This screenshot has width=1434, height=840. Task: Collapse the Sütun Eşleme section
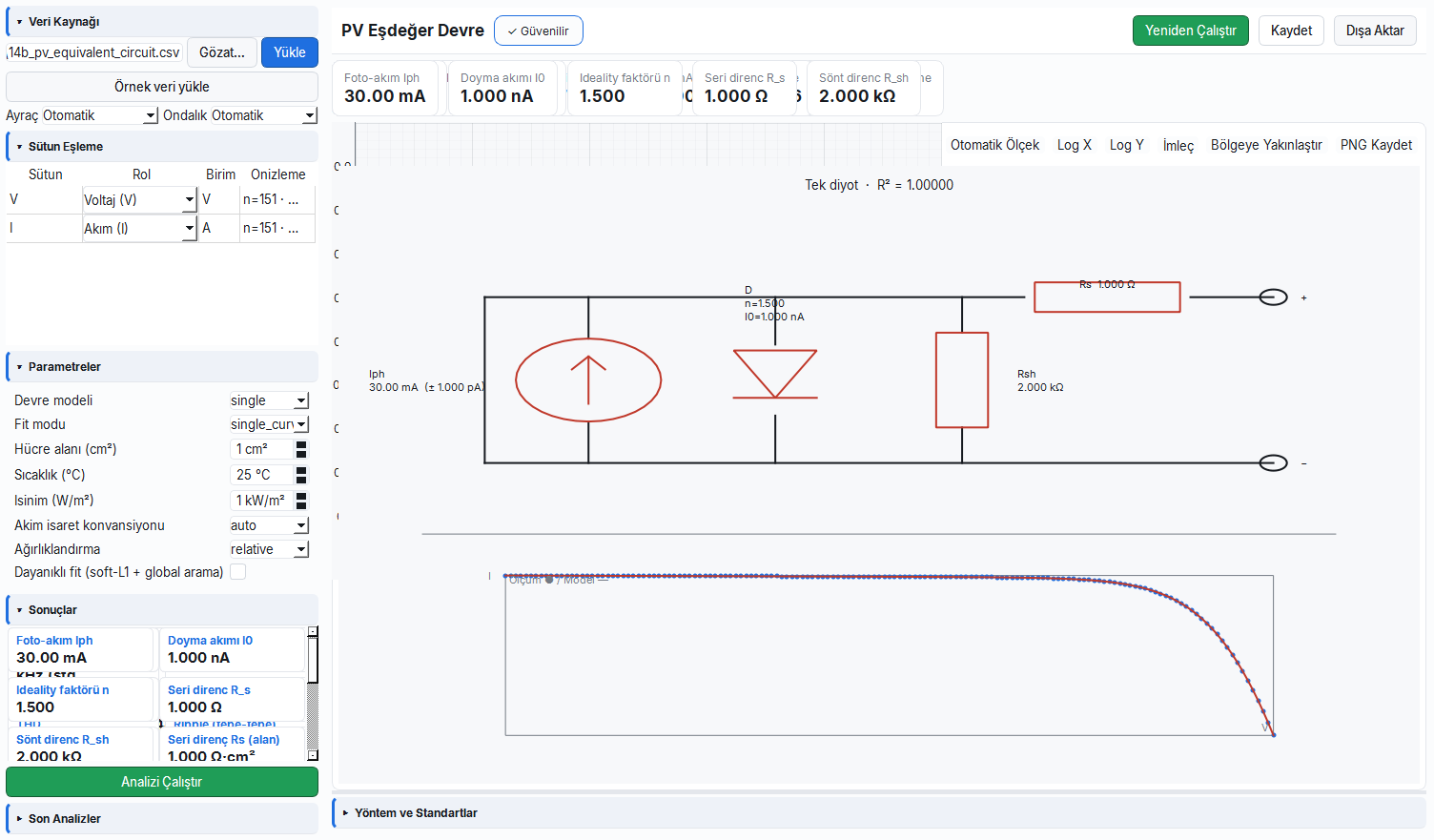click(x=161, y=146)
